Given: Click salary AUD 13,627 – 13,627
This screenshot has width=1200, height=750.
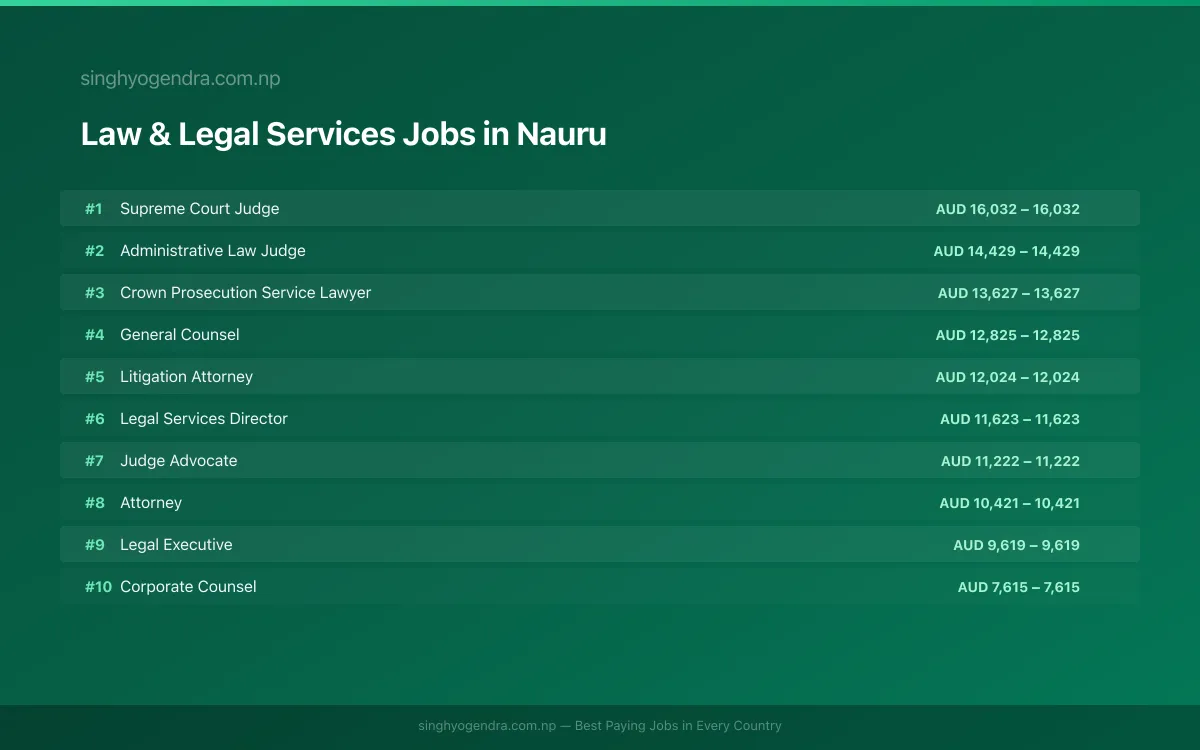Looking at the screenshot, I should coord(1009,293).
